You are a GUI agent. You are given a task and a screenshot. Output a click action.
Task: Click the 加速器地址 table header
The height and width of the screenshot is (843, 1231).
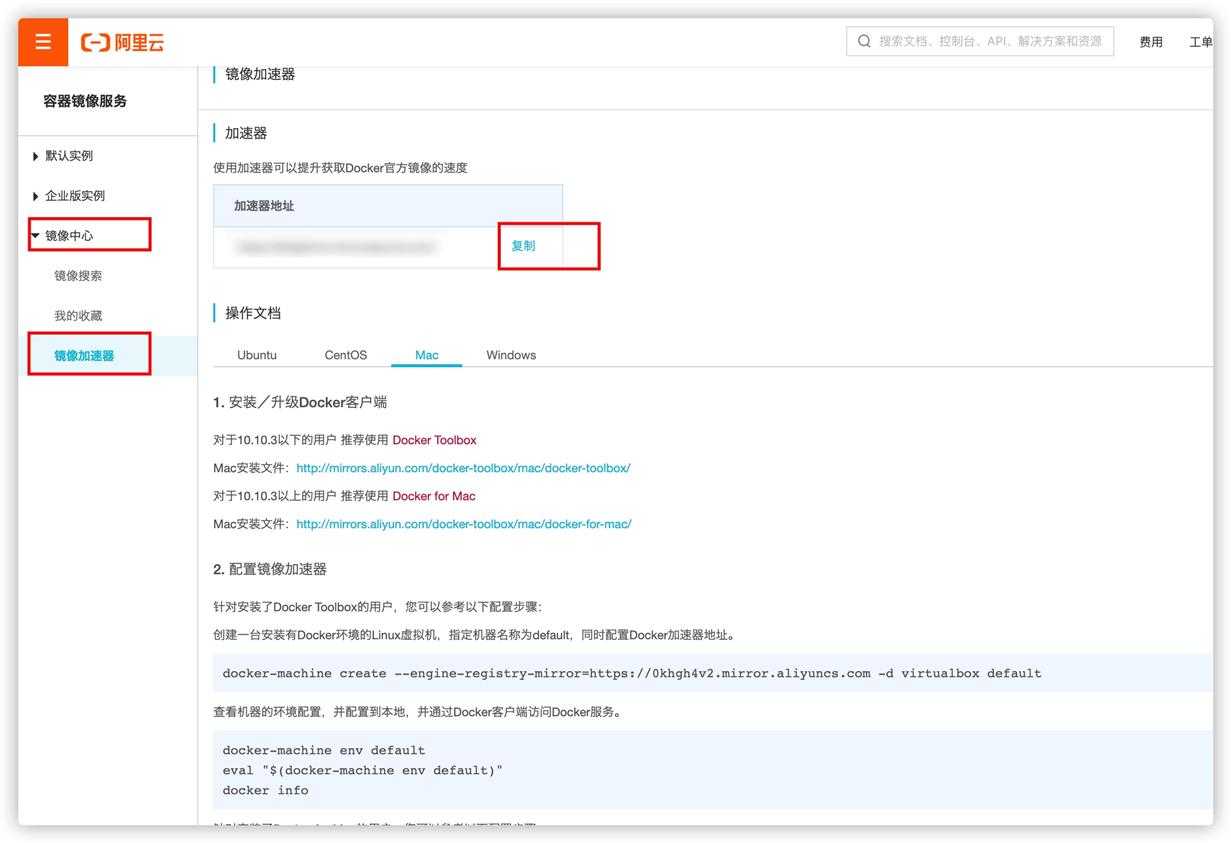(x=264, y=206)
